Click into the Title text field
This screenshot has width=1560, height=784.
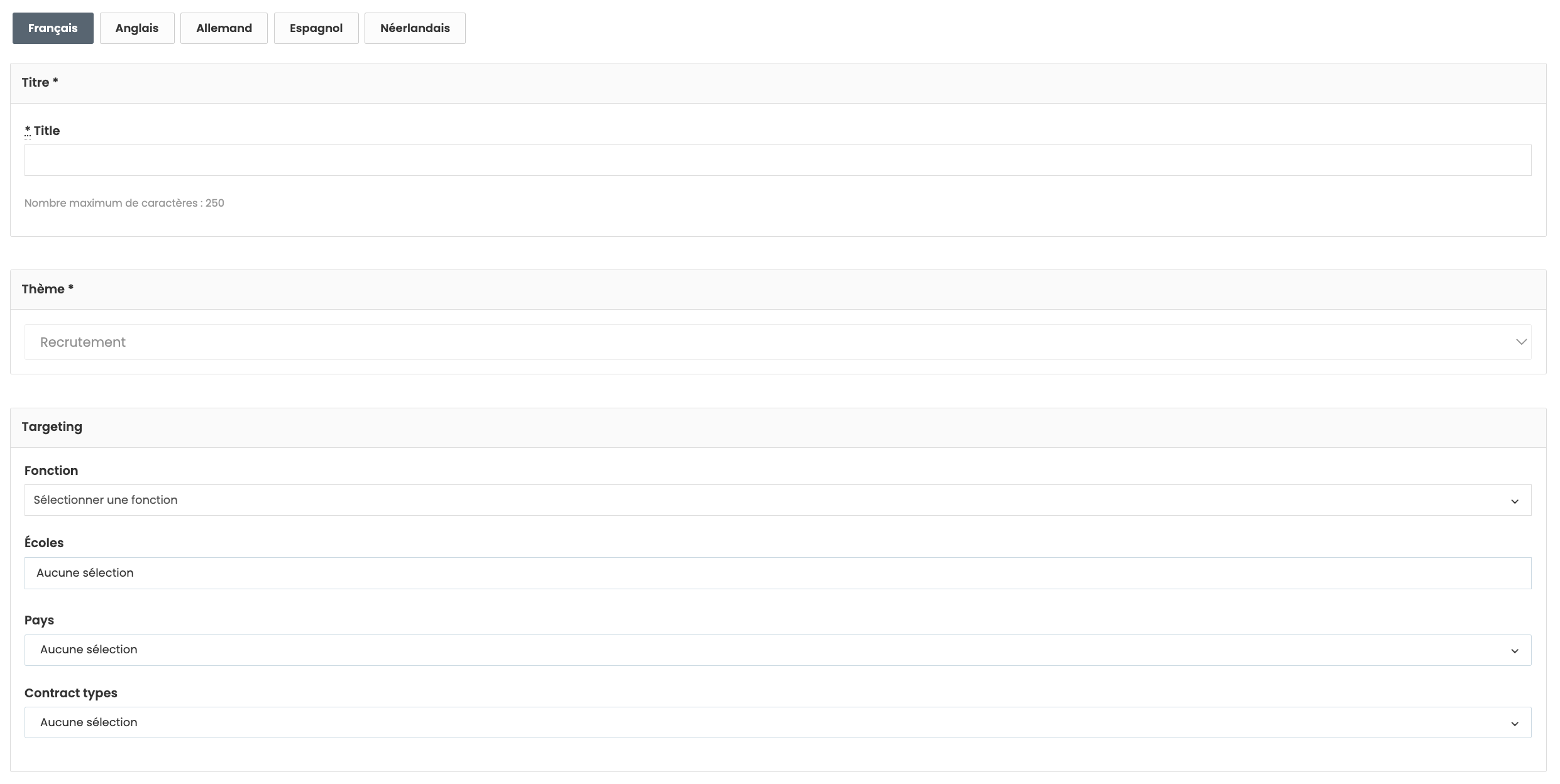pos(777,160)
